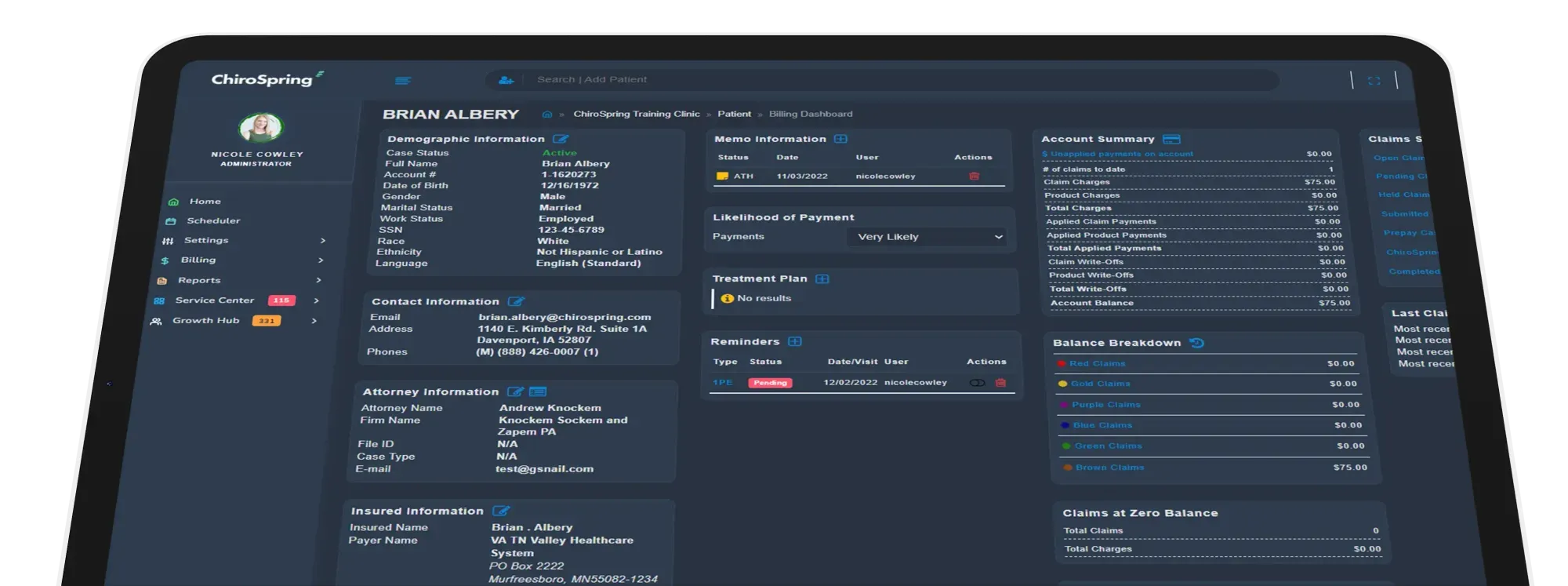Click the Balance Breakdown refresh icon
The image size is (1568, 586).
[1196, 343]
